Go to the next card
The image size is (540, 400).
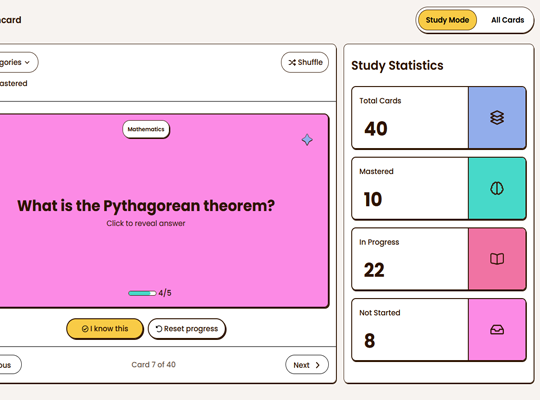(307, 365)
